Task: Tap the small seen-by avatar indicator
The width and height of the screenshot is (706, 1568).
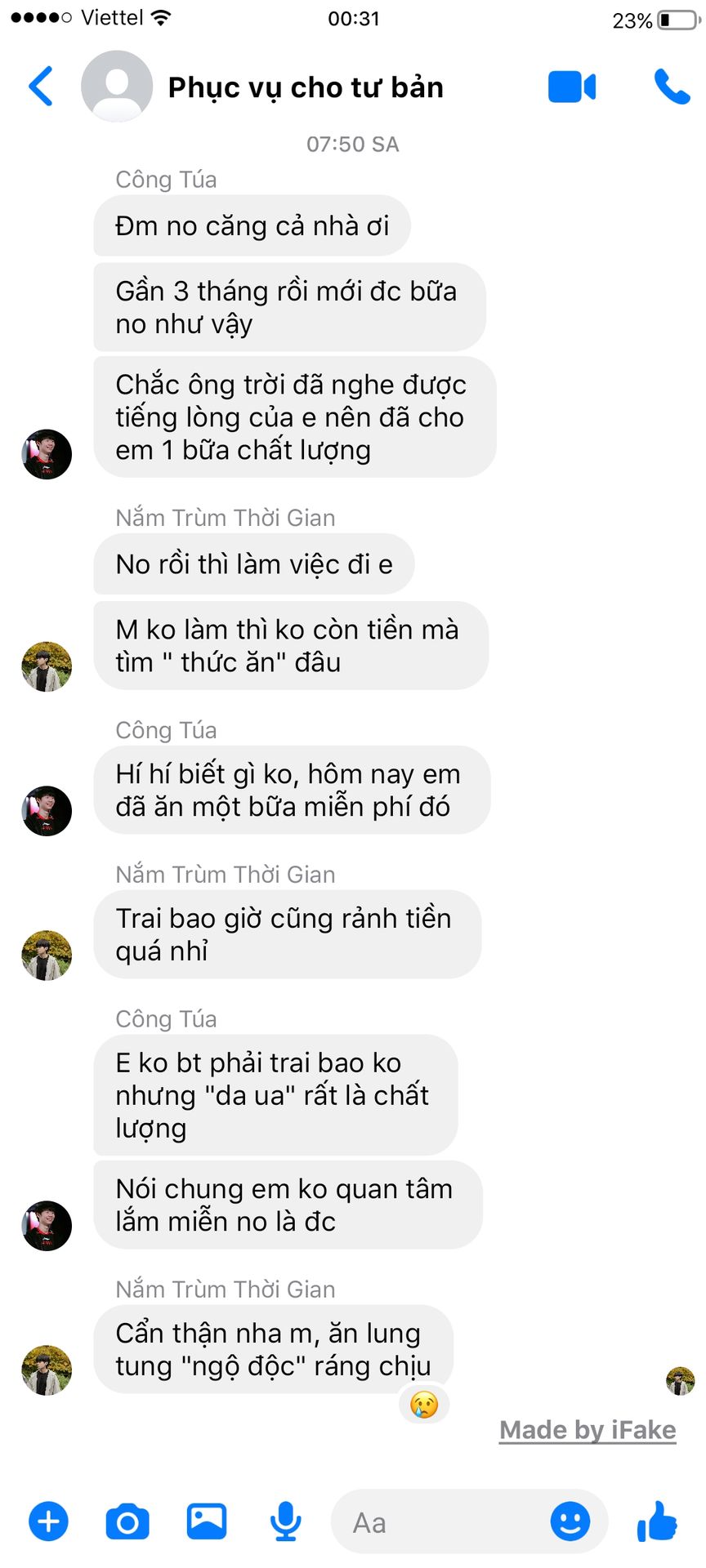Action: coord(680,1381)
